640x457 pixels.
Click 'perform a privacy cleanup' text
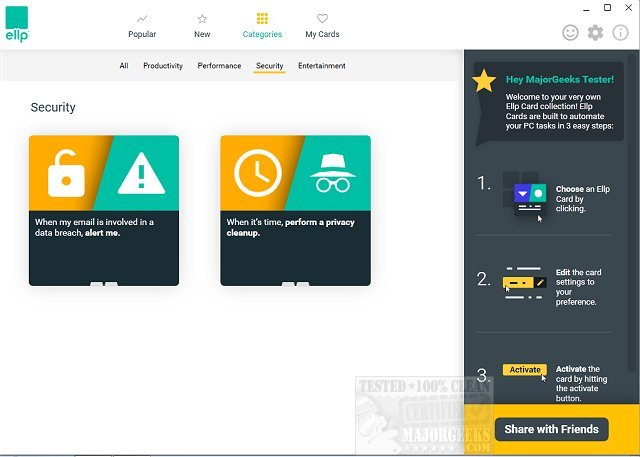(x=291, y=228)
